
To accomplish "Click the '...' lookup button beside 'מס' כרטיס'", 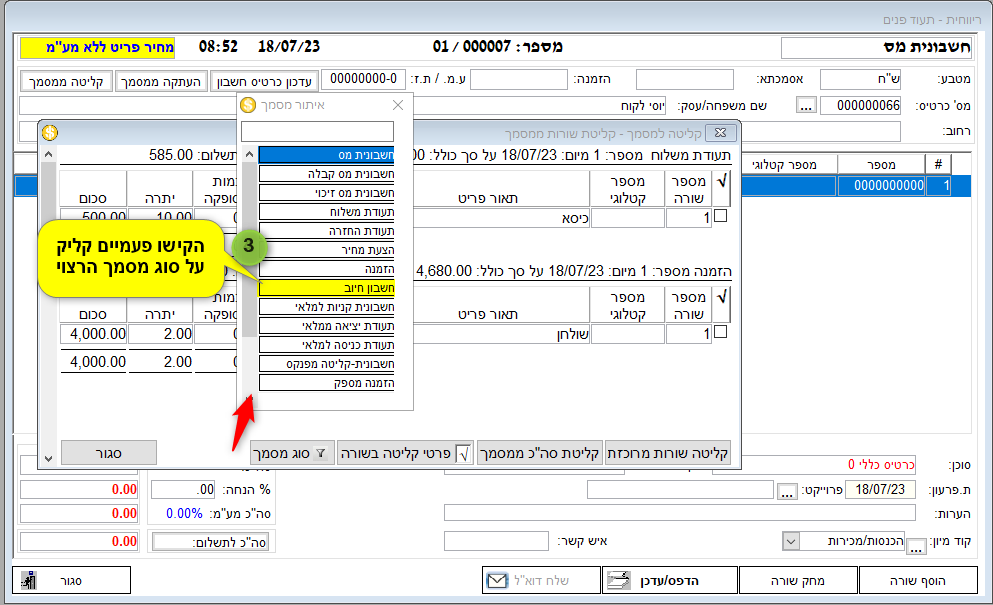I will [x=806, y=106].
